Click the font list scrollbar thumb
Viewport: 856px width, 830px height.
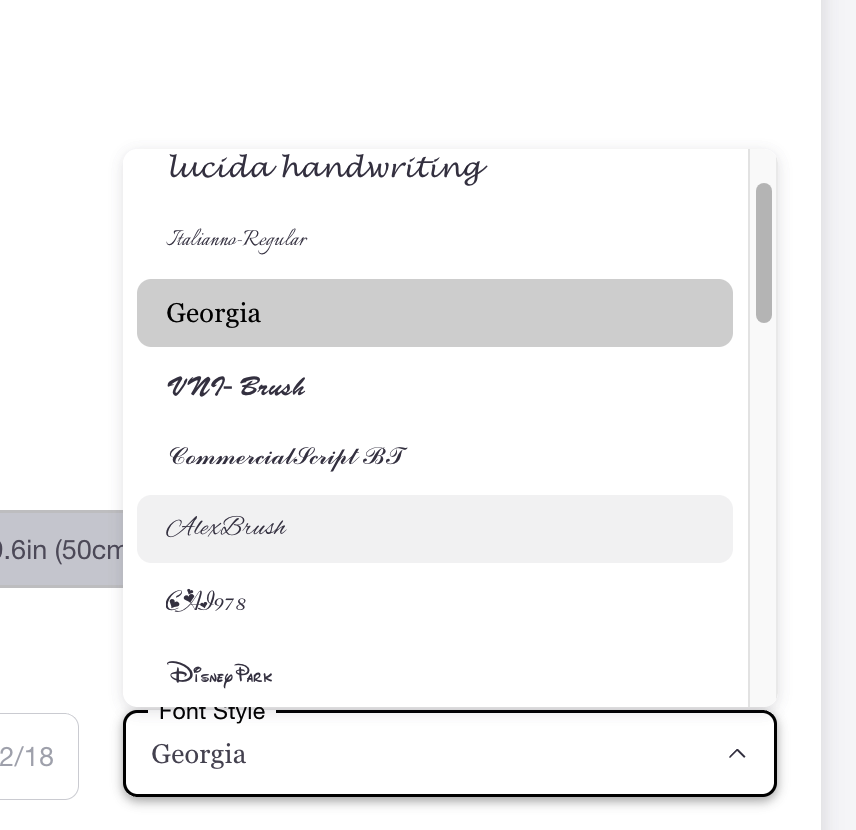pos(764,252)
